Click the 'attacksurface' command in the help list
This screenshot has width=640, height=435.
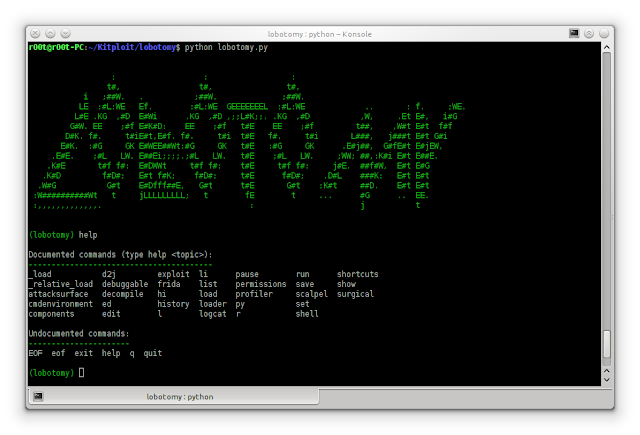point(58,294)
